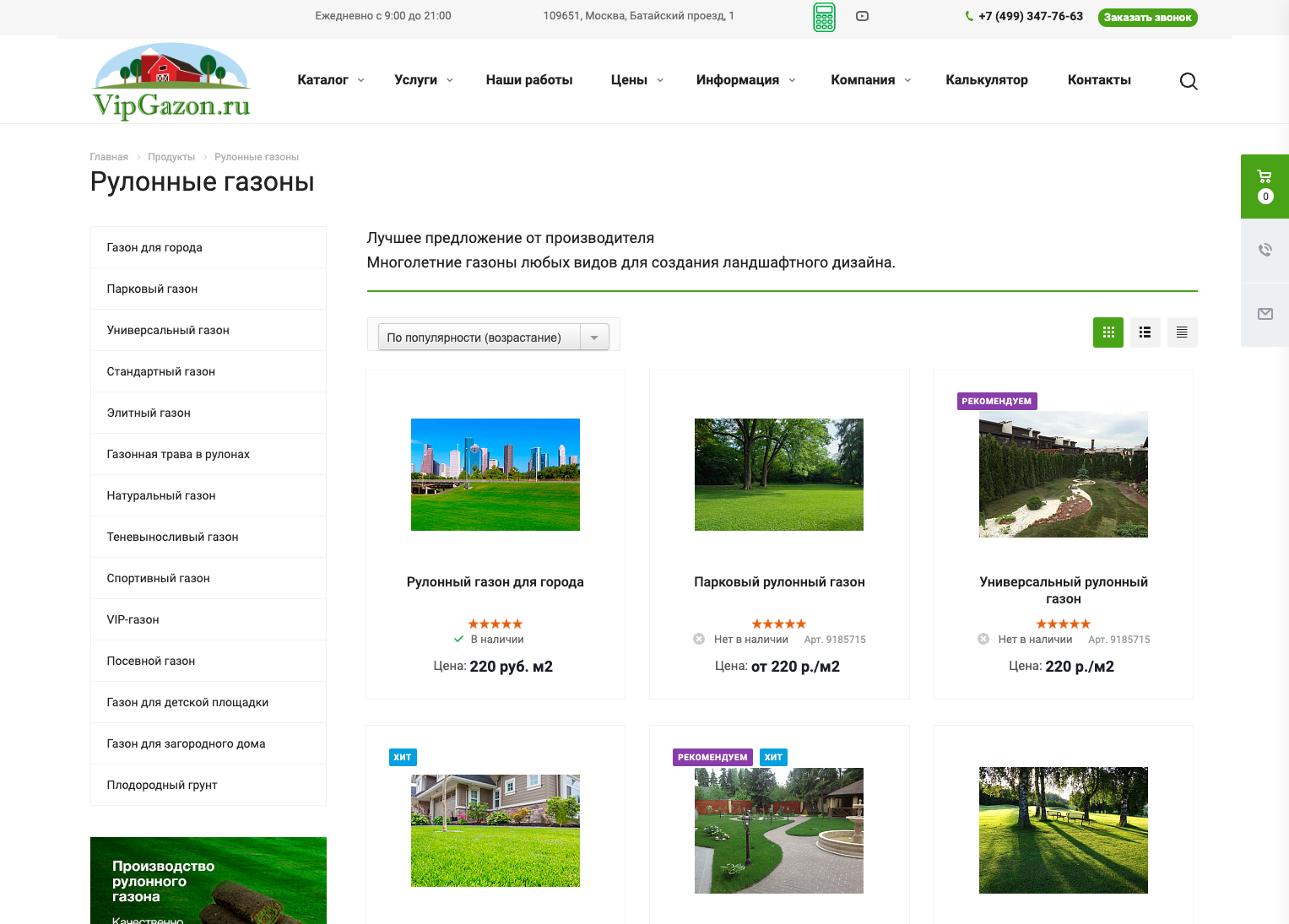The height and width of the screenshot is (924, 1289).
Task: Click five-star rating of Парковый рулонный газон
Action: point(778,624)
